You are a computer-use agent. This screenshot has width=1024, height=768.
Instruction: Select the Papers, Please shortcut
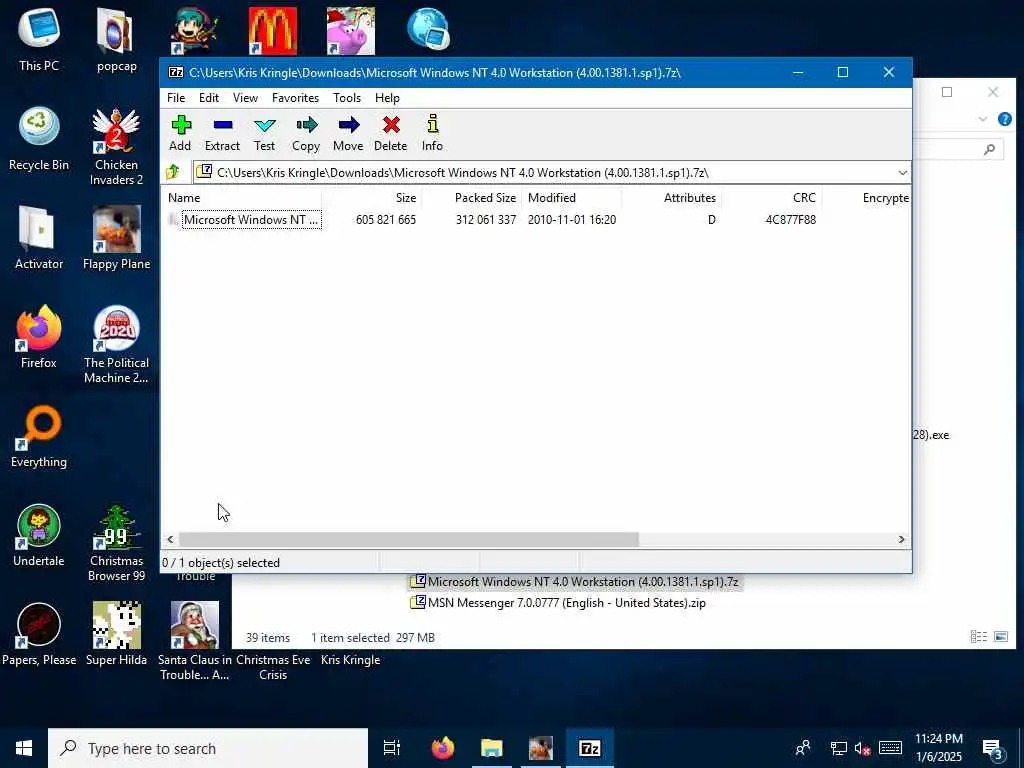pyautogui.click(x=39, y=634)
